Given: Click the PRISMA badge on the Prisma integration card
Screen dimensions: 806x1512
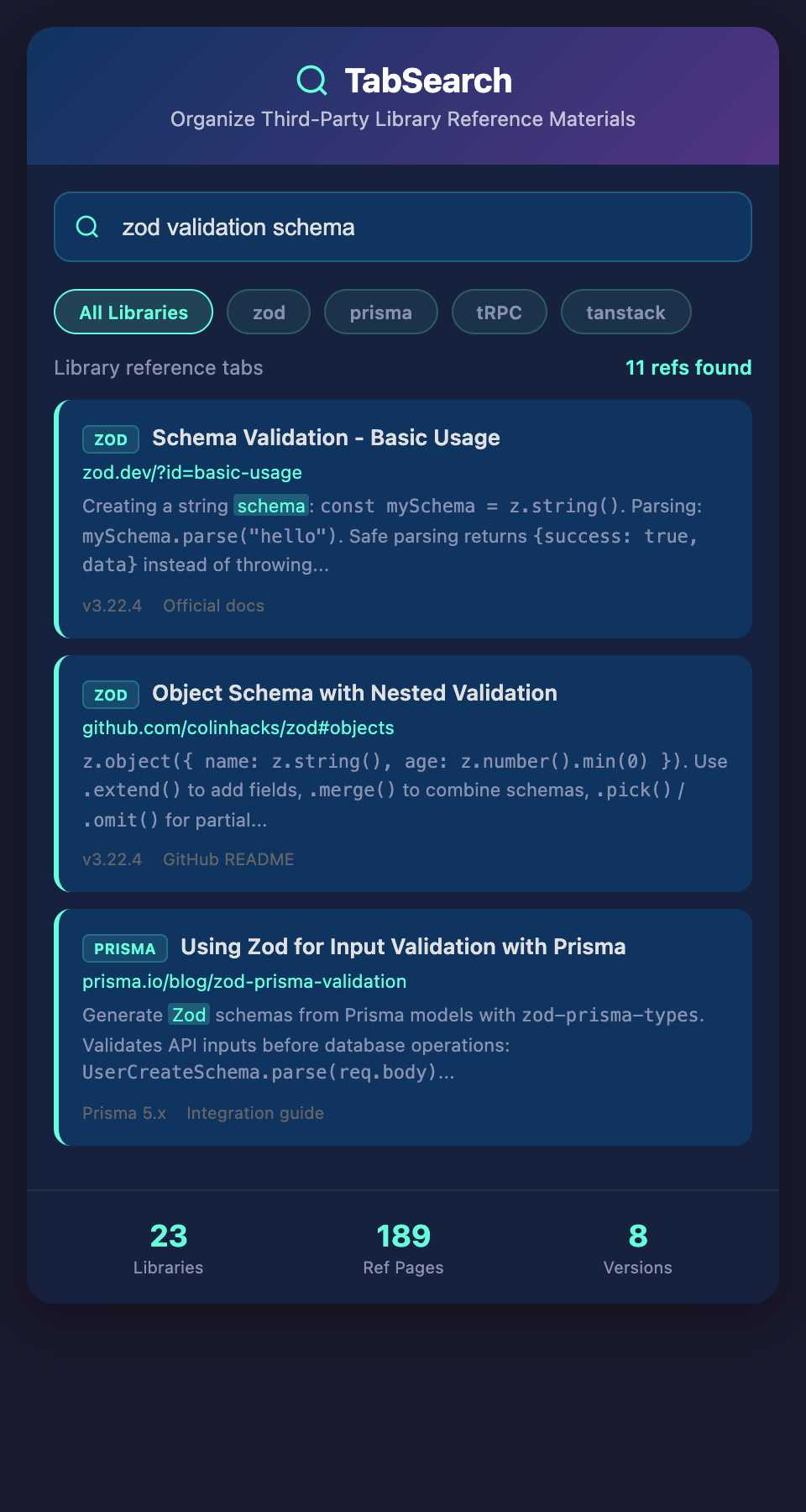Looking at the screenshot, I should pyautogui.click(x=124, y=948).
